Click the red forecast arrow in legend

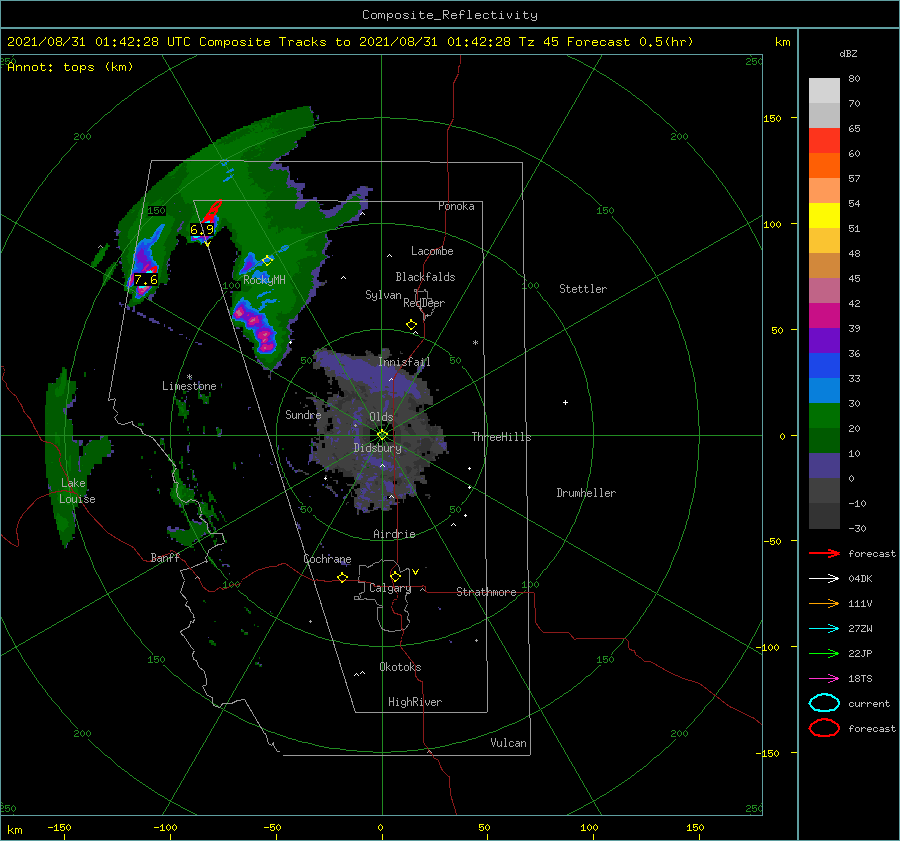[824, 553]
